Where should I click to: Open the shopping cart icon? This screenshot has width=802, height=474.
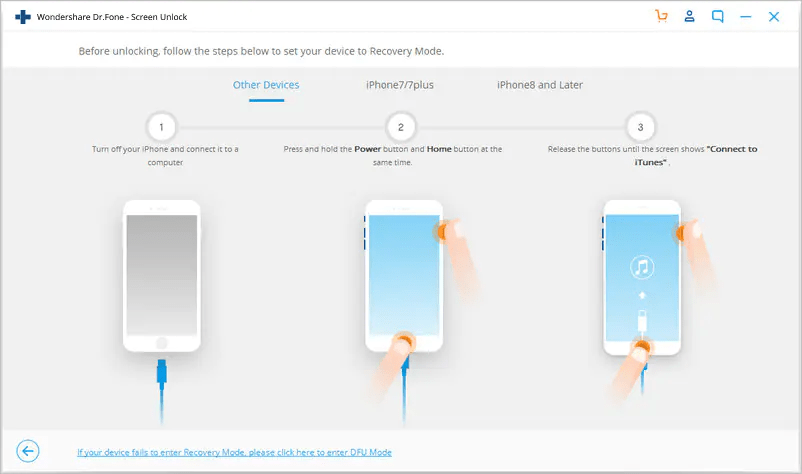point(661,17)
